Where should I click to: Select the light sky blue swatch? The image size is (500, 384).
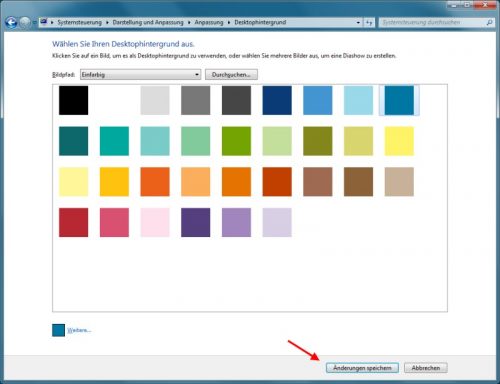click(358, 100)
